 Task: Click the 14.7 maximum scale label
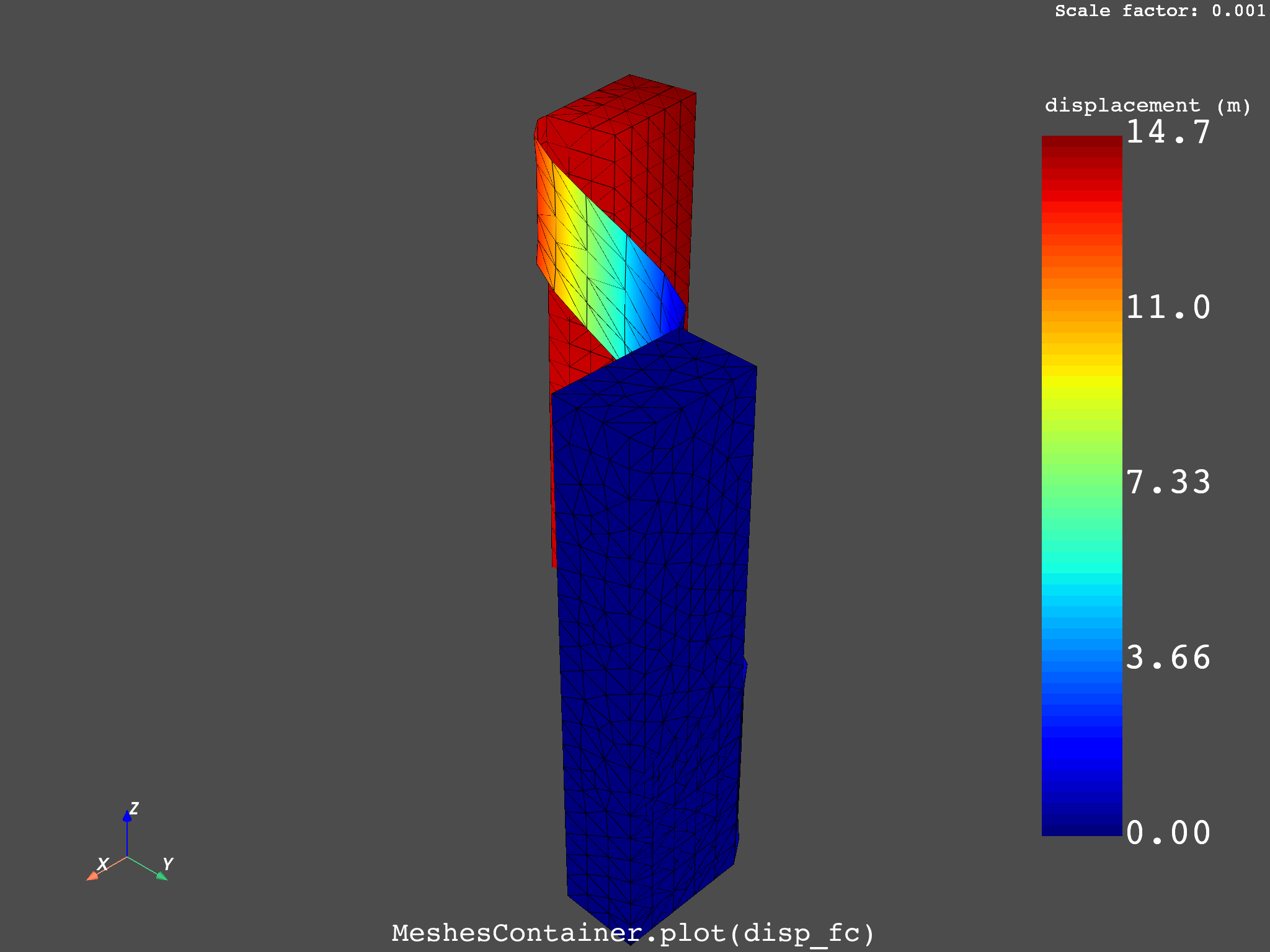point(1168,132)
